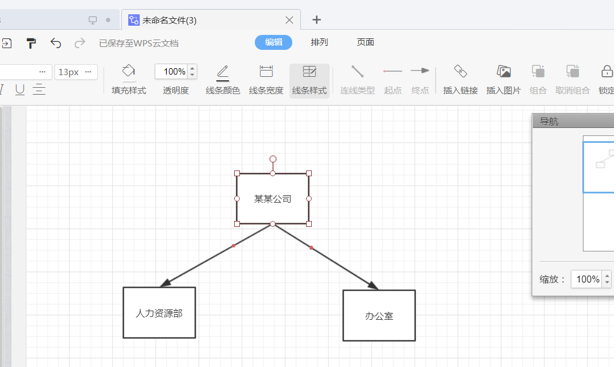Switch to the 排列 tab

tap(319, 42)
